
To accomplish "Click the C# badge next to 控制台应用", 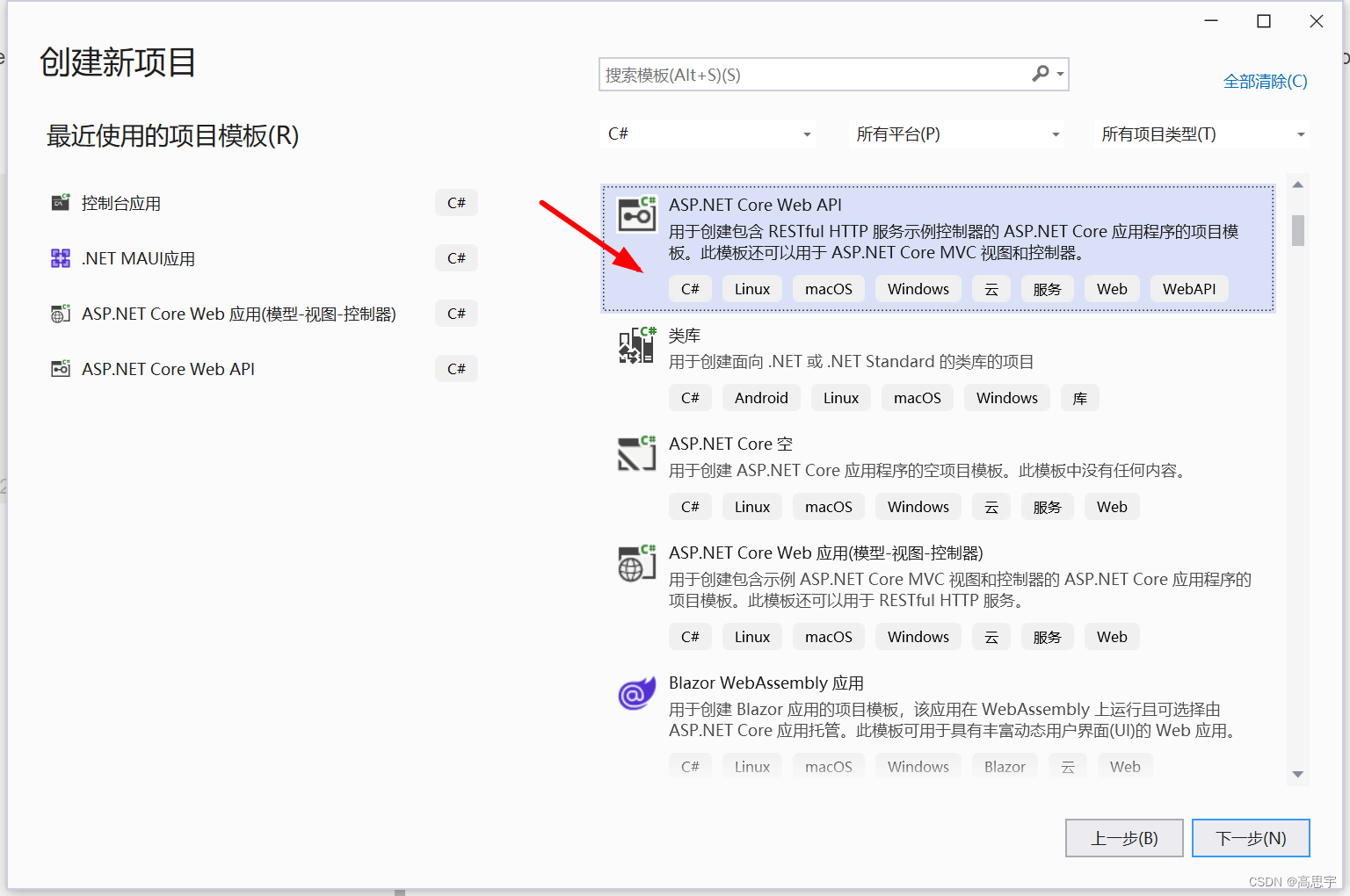I will click(456, 203).
